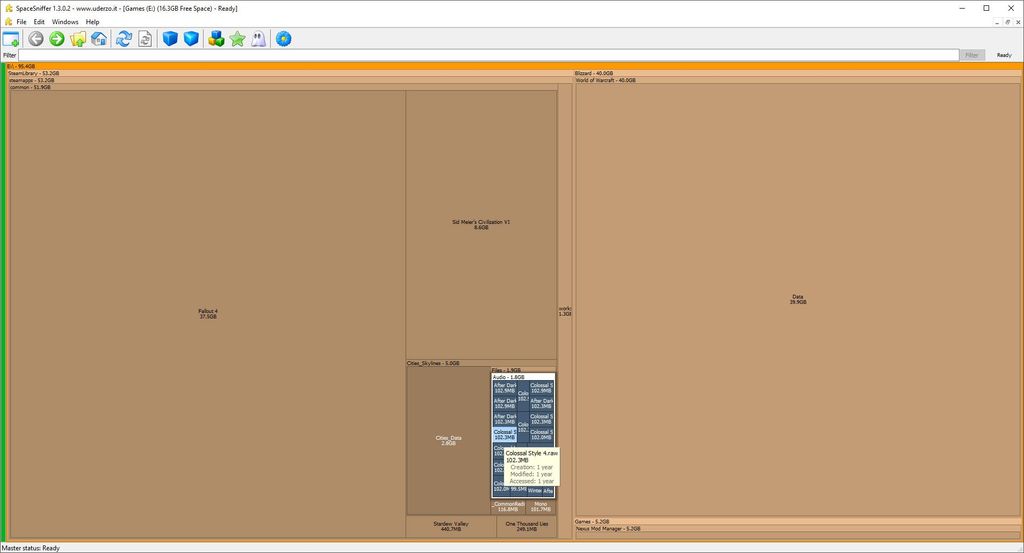
Task: Click the SpaceSniffer icon in the menu bar
Action: click(x=8, y=22)
